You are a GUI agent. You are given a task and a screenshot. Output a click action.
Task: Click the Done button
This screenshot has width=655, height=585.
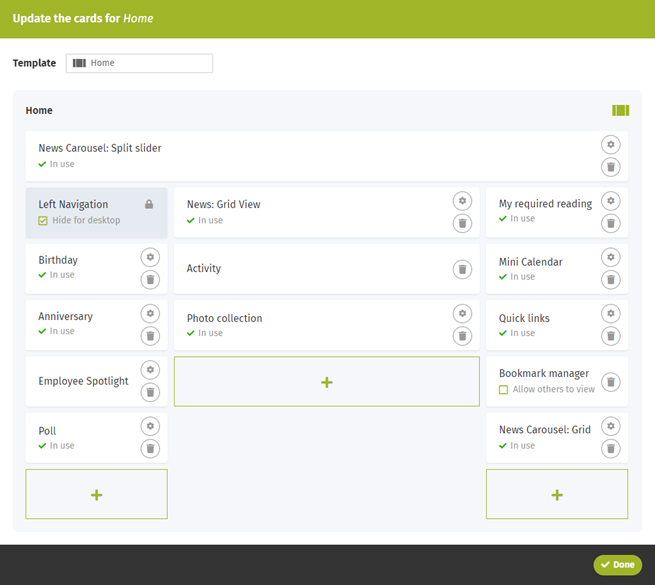[x=617, y=565]
